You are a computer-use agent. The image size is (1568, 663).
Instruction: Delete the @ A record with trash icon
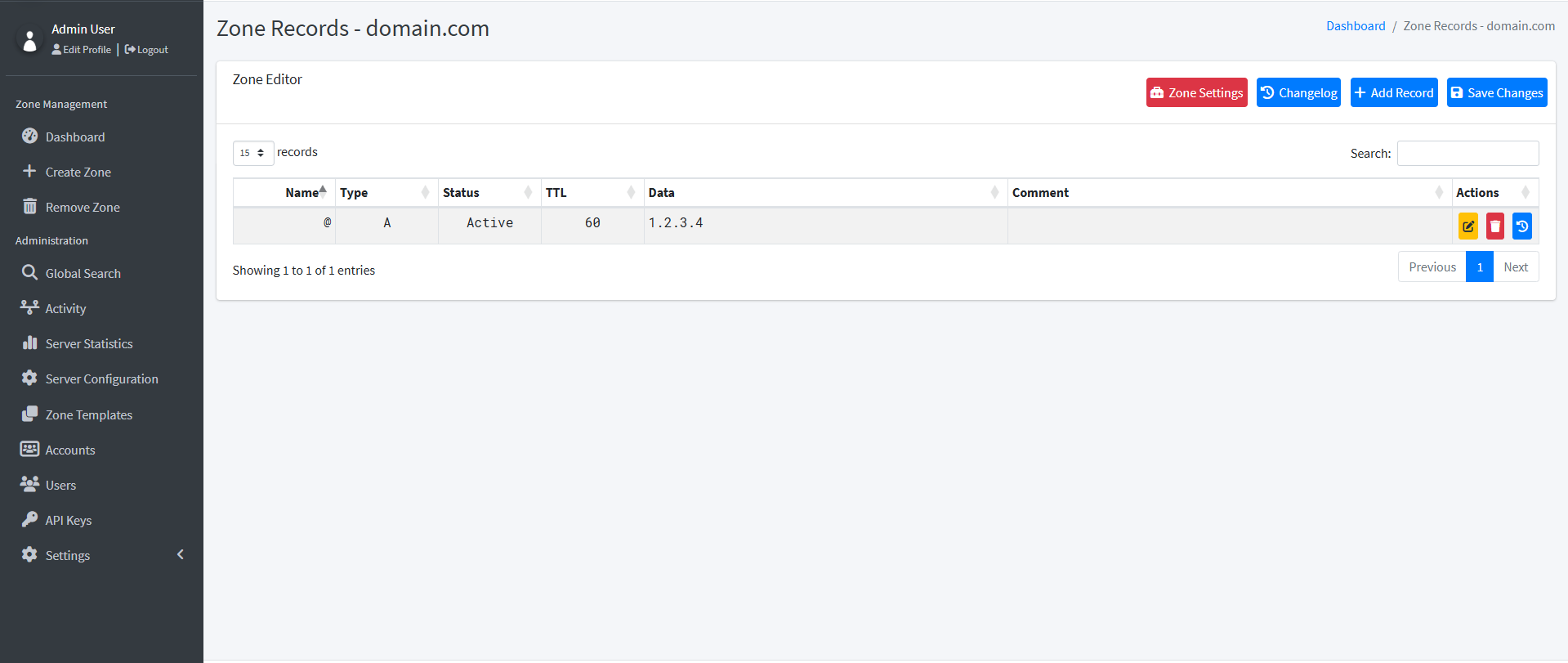(x=1495, y=226)
